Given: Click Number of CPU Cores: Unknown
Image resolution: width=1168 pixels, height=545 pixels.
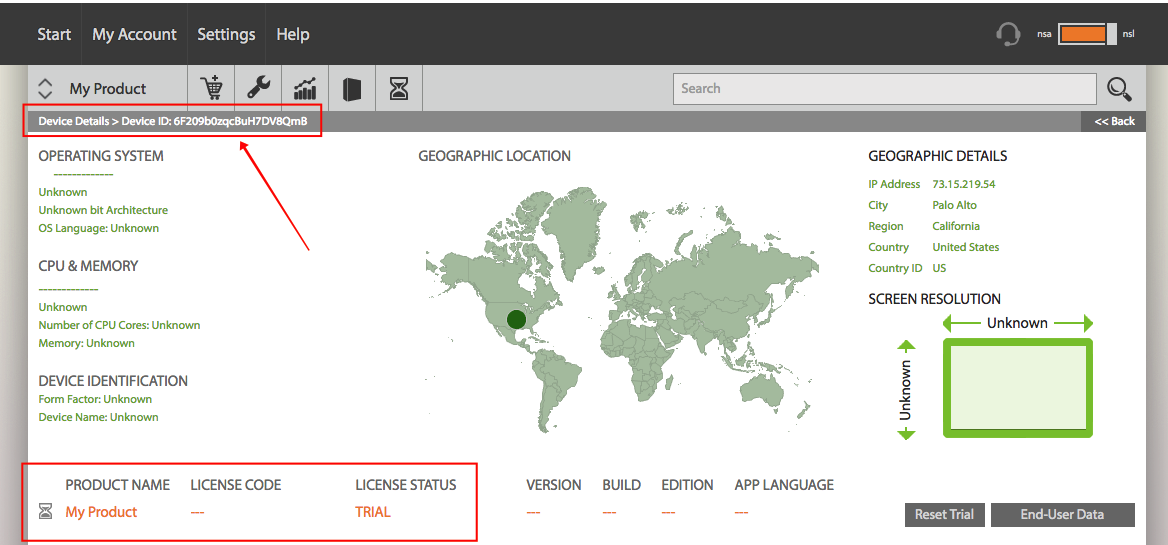Looking at the screenshot, I should (x=119, y=325).
